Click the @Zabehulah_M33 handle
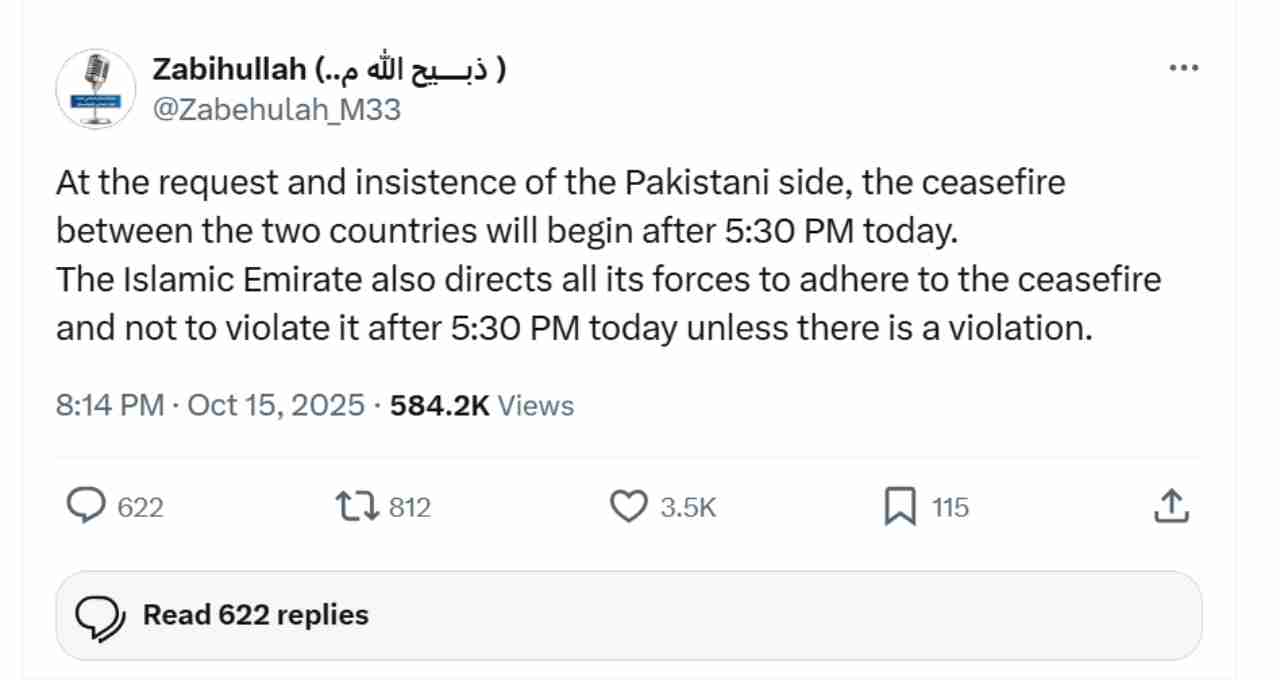1280x680 pixels. (276, 108)
